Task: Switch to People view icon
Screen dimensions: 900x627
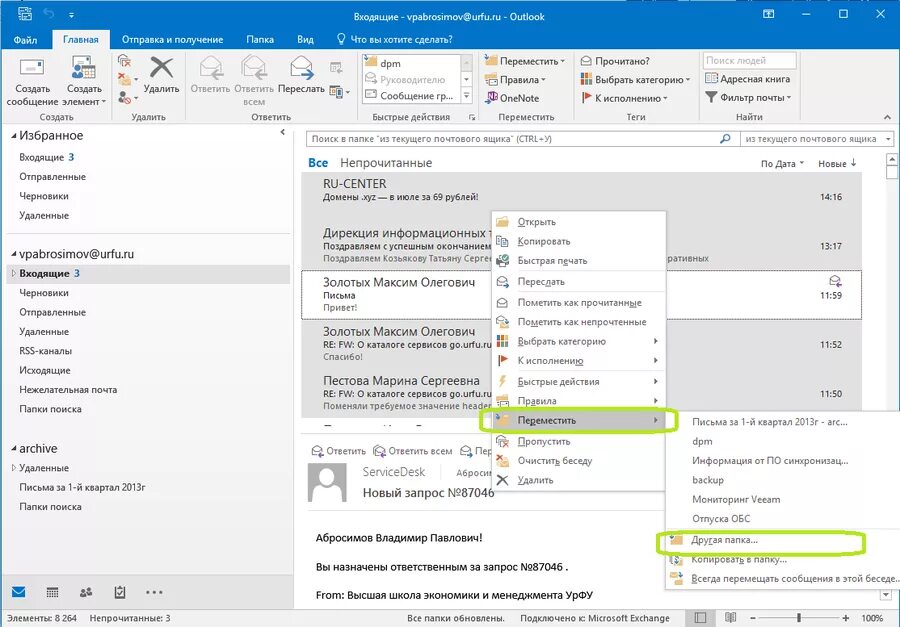Action: point(86,592)
